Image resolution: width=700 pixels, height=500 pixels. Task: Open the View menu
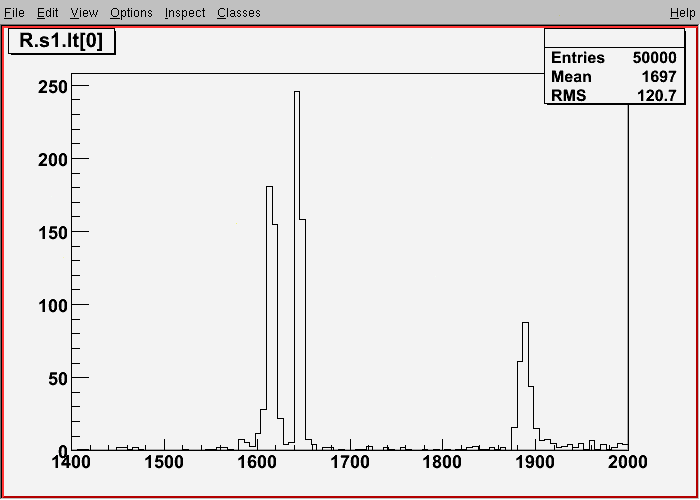coord(84,13)
